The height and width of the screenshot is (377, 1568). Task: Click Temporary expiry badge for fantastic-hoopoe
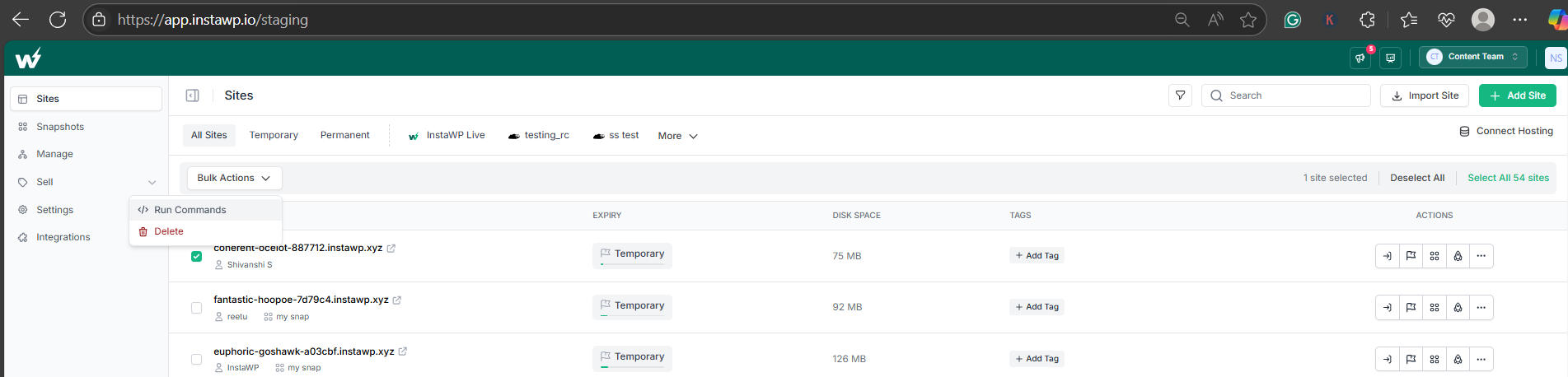pyautogui.click(x=632, y=306)
